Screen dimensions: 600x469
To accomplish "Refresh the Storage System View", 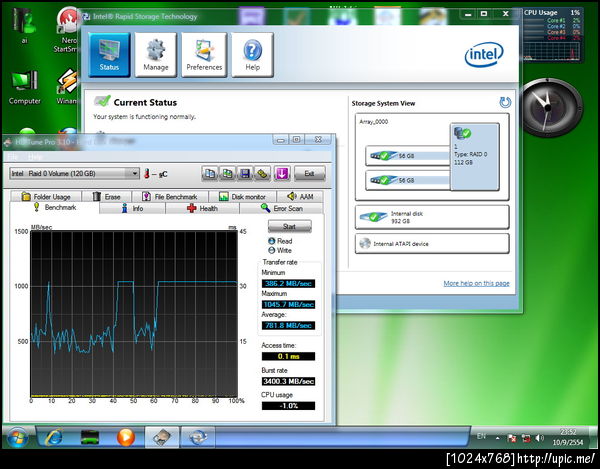I will 505,102.
